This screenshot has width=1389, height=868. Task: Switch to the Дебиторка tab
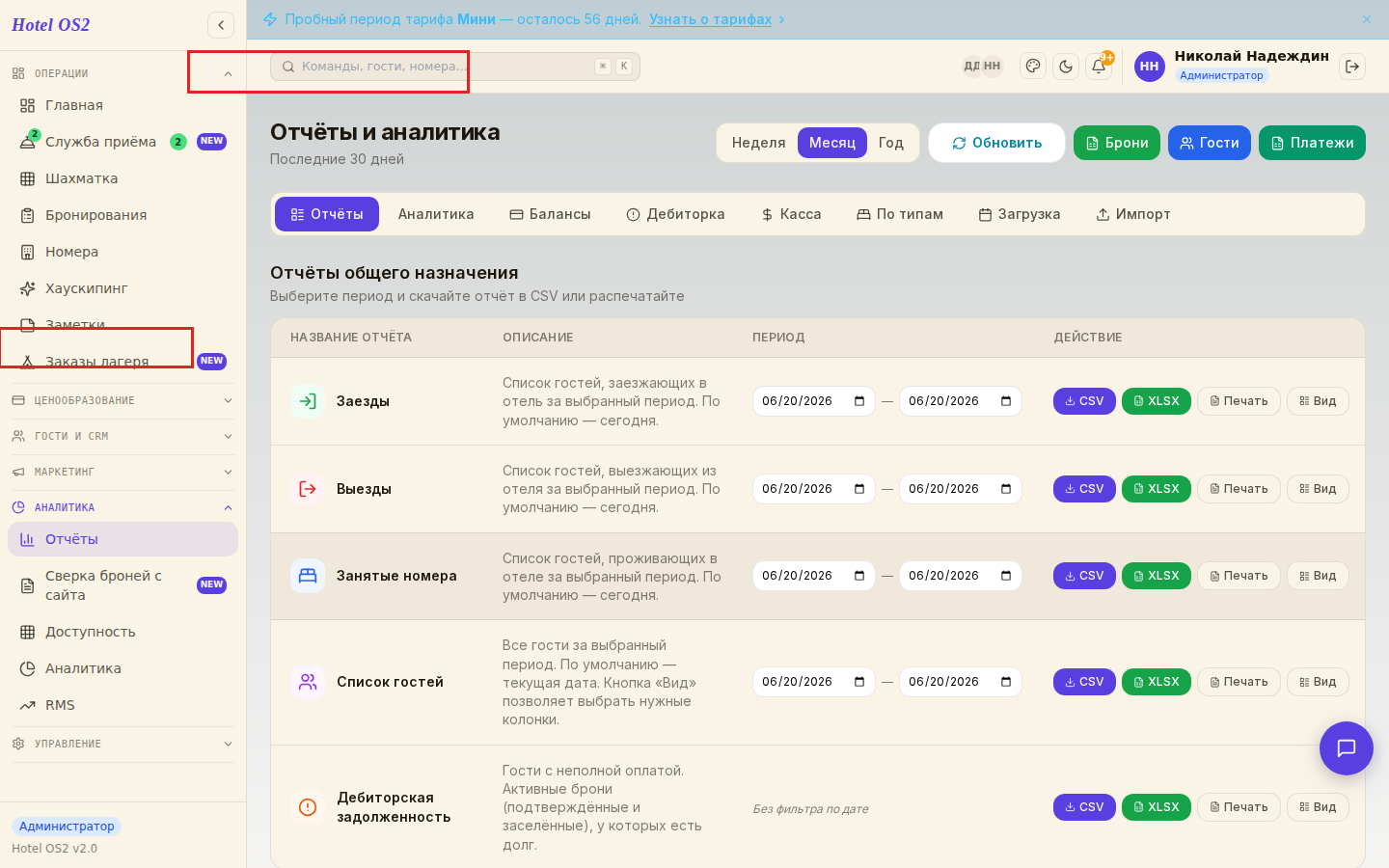click(x=675, y=214)
